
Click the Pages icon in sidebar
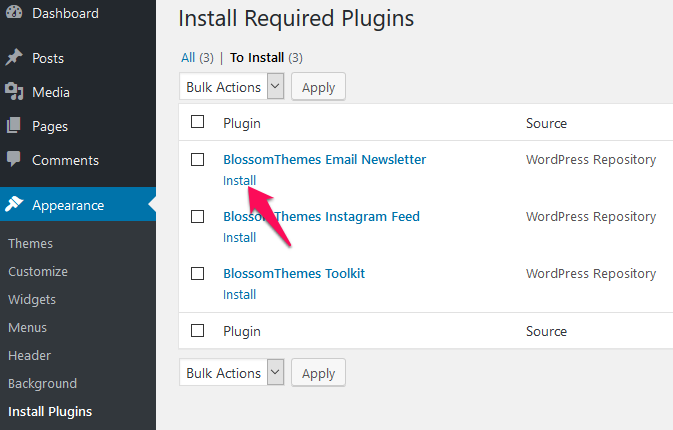pos(14,125)
